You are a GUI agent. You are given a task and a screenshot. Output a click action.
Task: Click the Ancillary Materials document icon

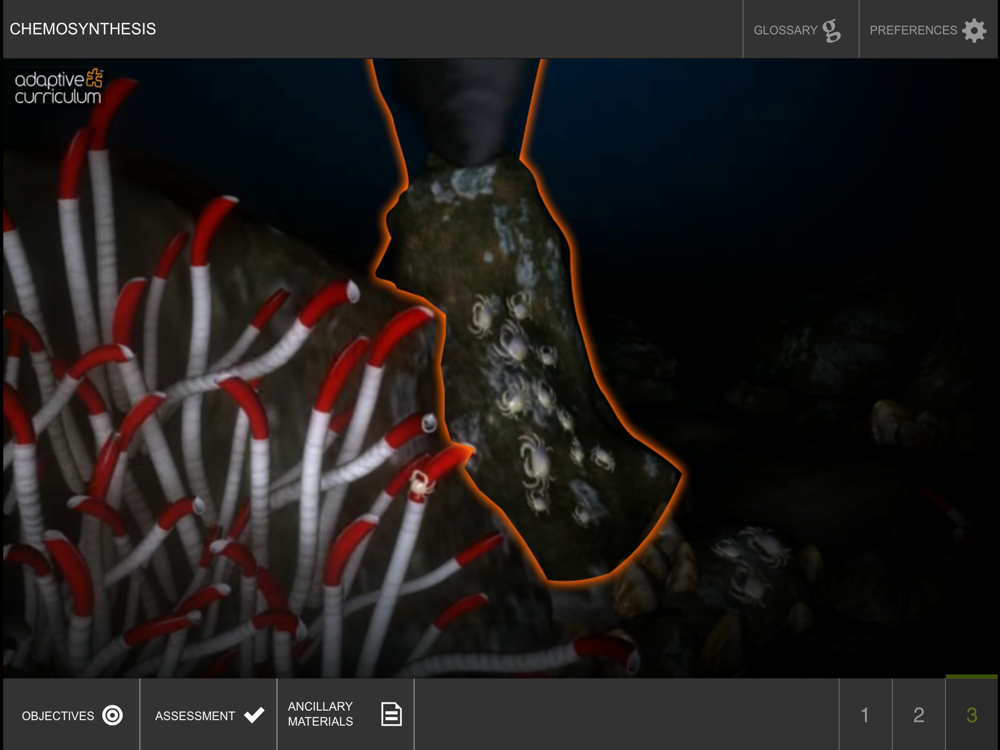coord(391,714)
